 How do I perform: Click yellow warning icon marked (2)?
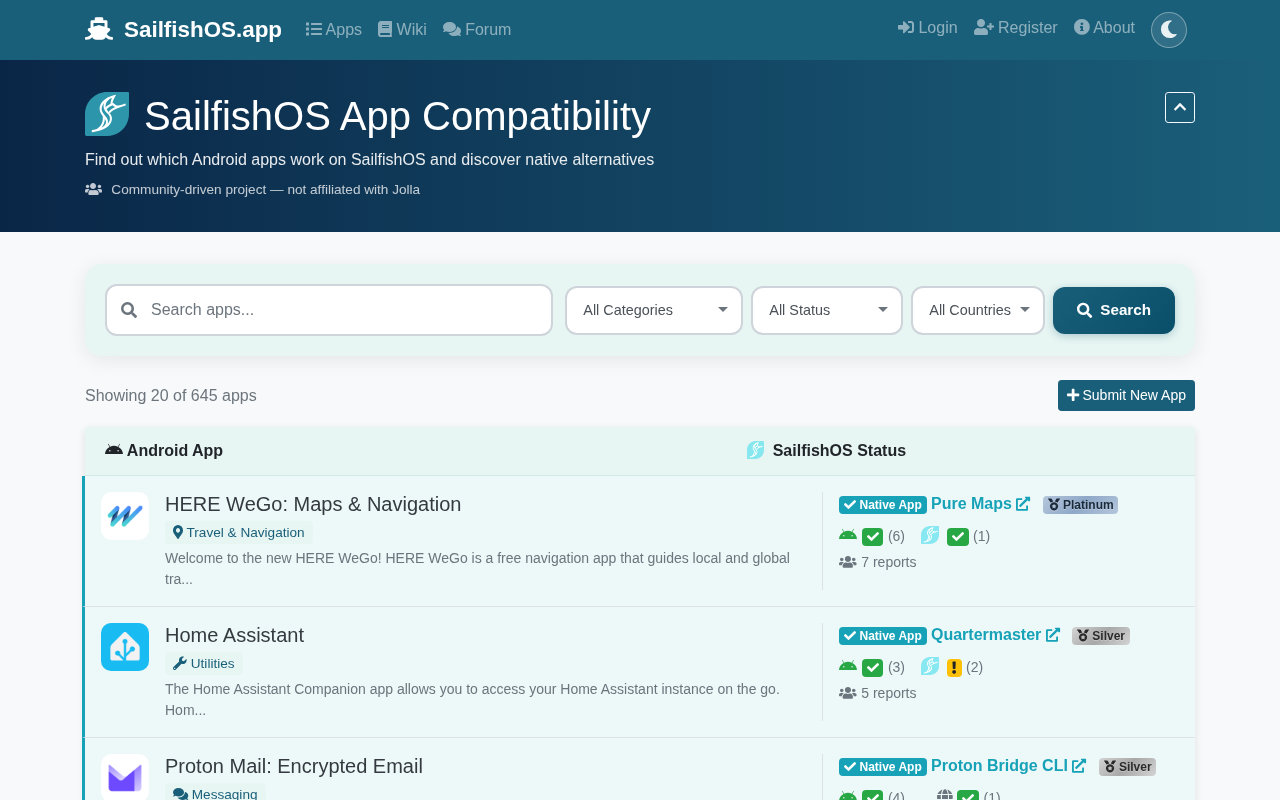(x=954, y=668)
